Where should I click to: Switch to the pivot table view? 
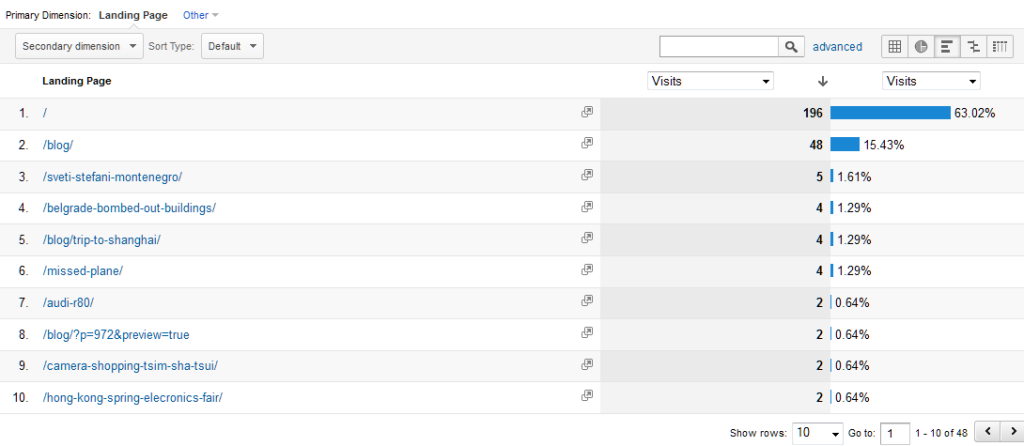click(999, 46)
